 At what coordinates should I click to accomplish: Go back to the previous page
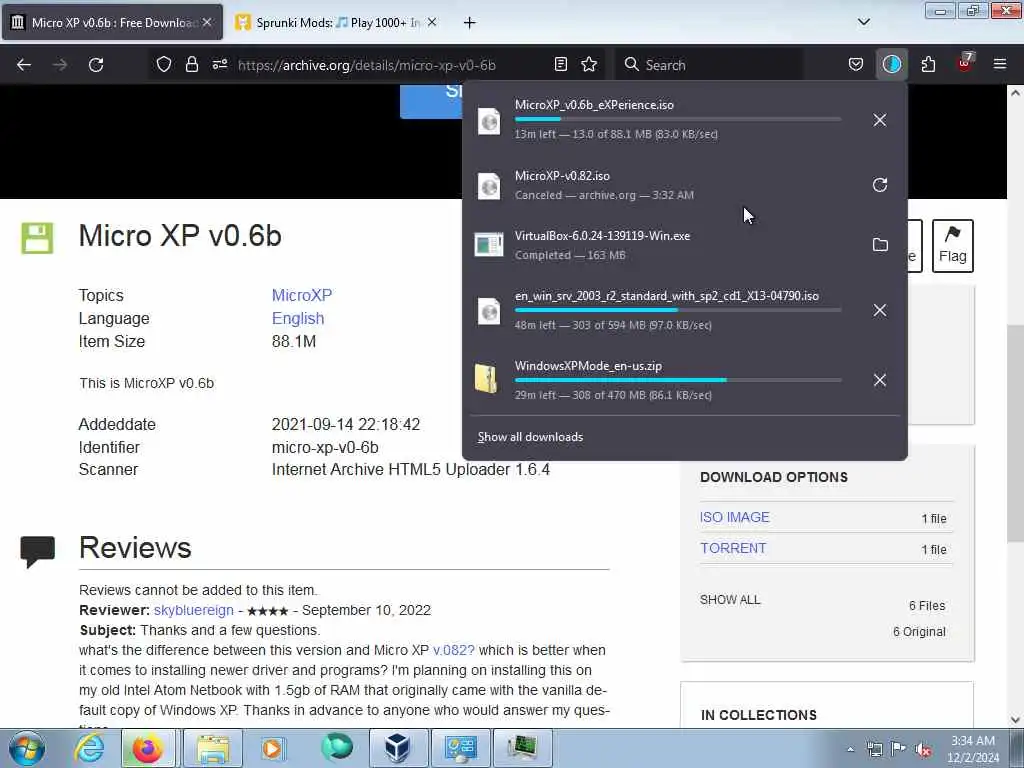pos(24,65)
